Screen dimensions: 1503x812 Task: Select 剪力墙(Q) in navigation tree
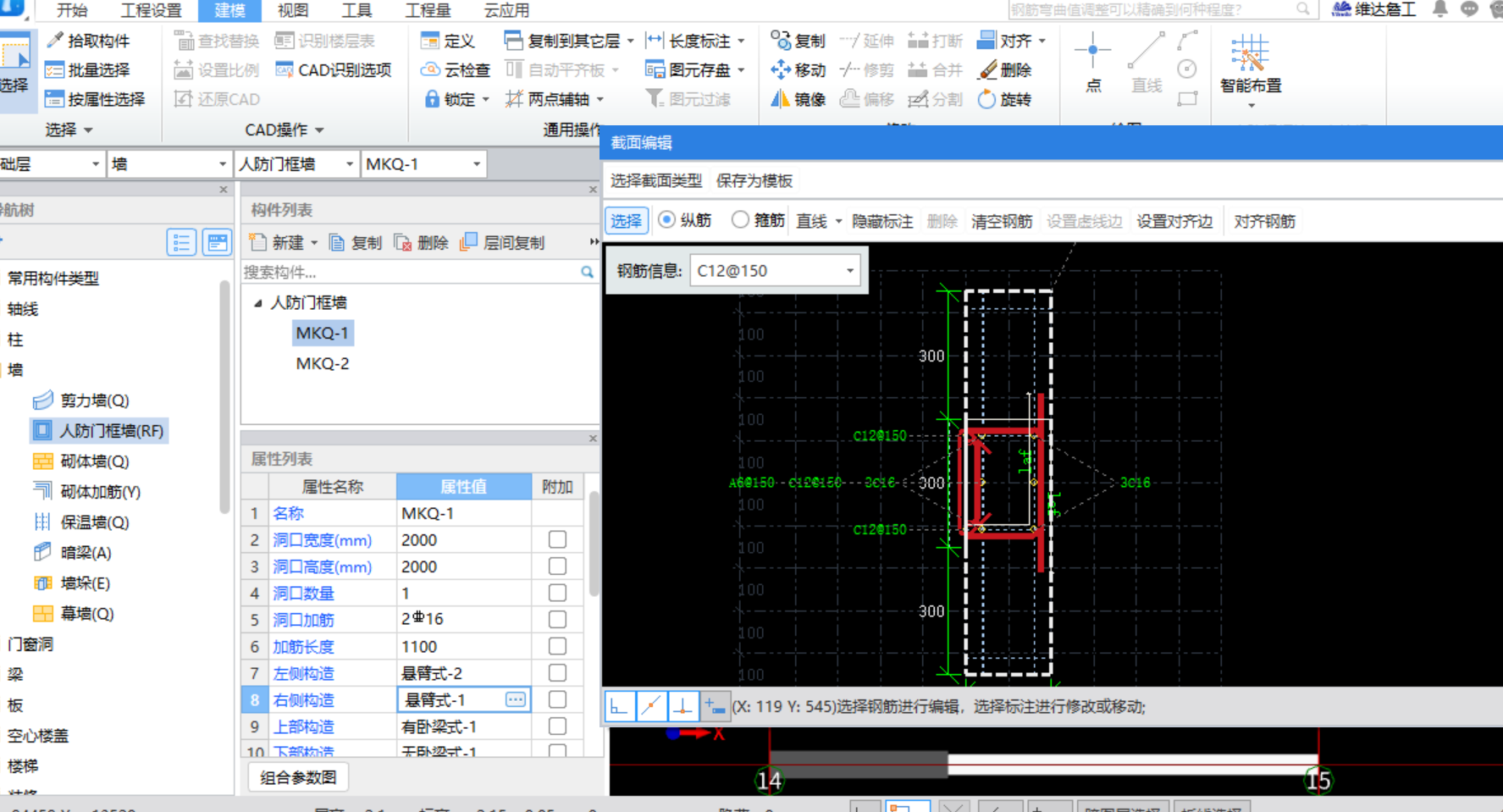pos(81,400)
